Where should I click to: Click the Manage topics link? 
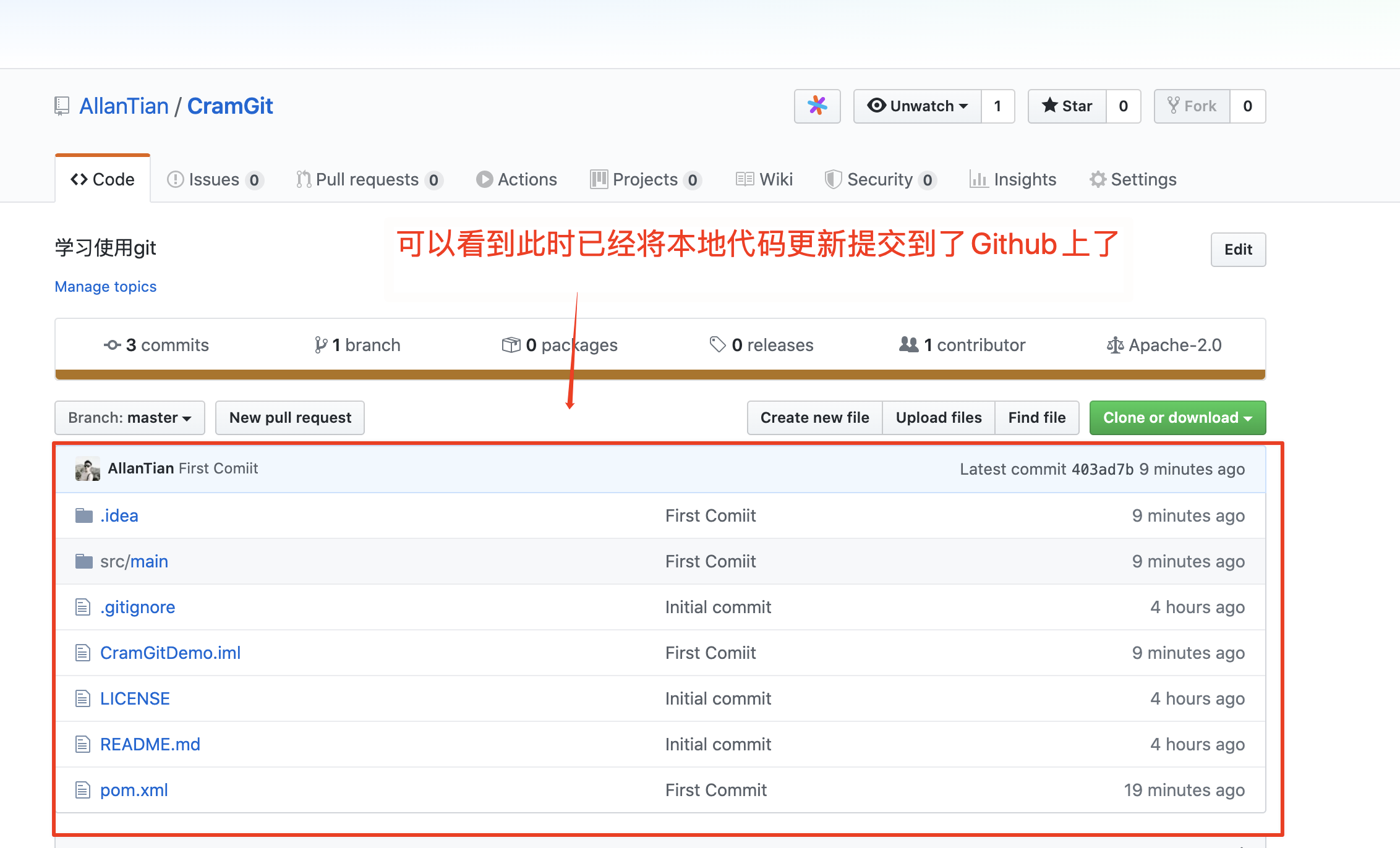coord(106,287)
